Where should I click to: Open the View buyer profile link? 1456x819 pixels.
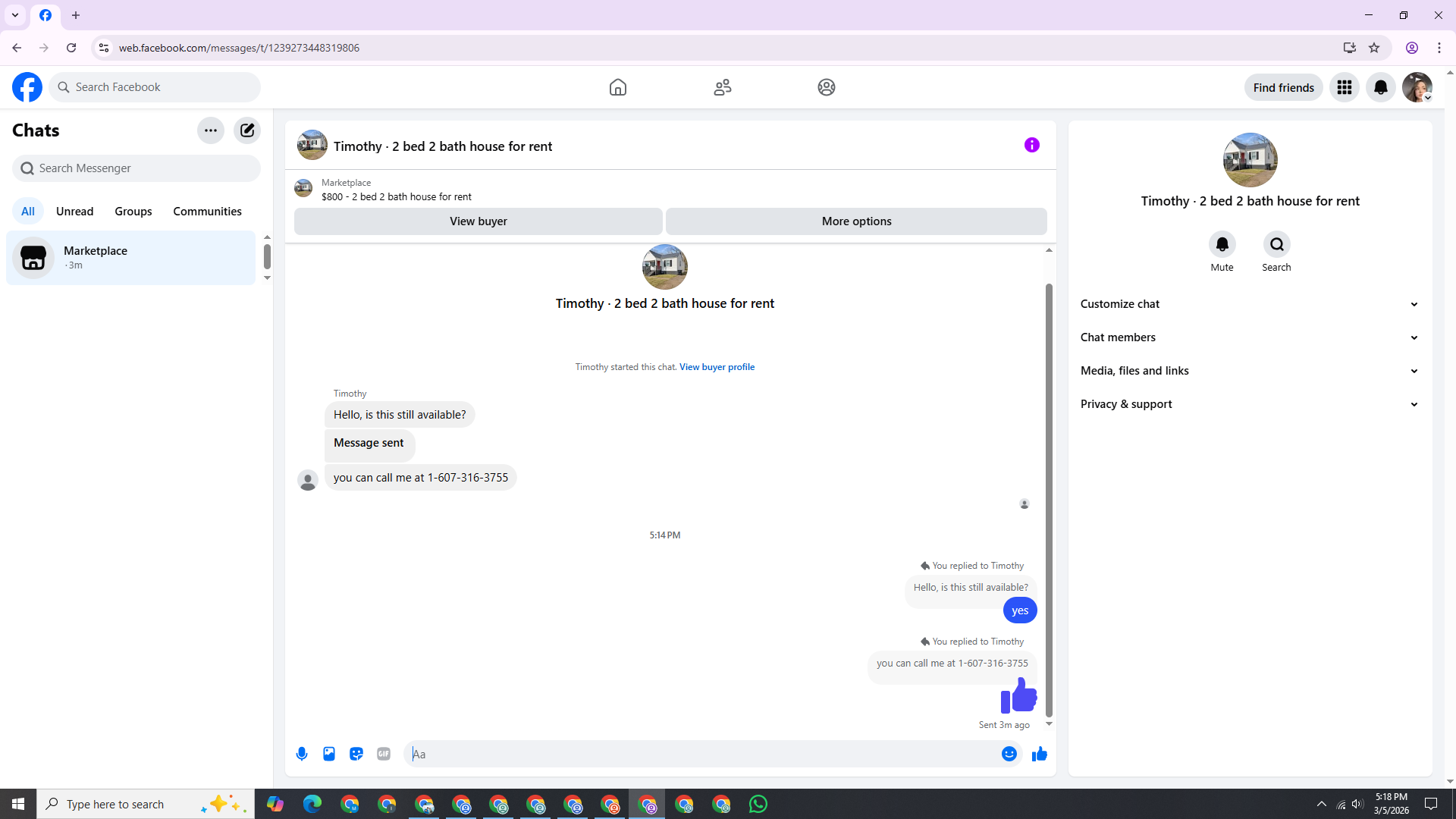pos(717,367)
